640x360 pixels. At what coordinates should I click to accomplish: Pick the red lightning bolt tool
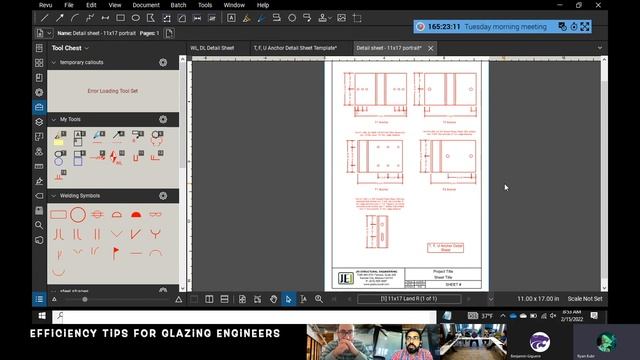[x=116, y=158]
